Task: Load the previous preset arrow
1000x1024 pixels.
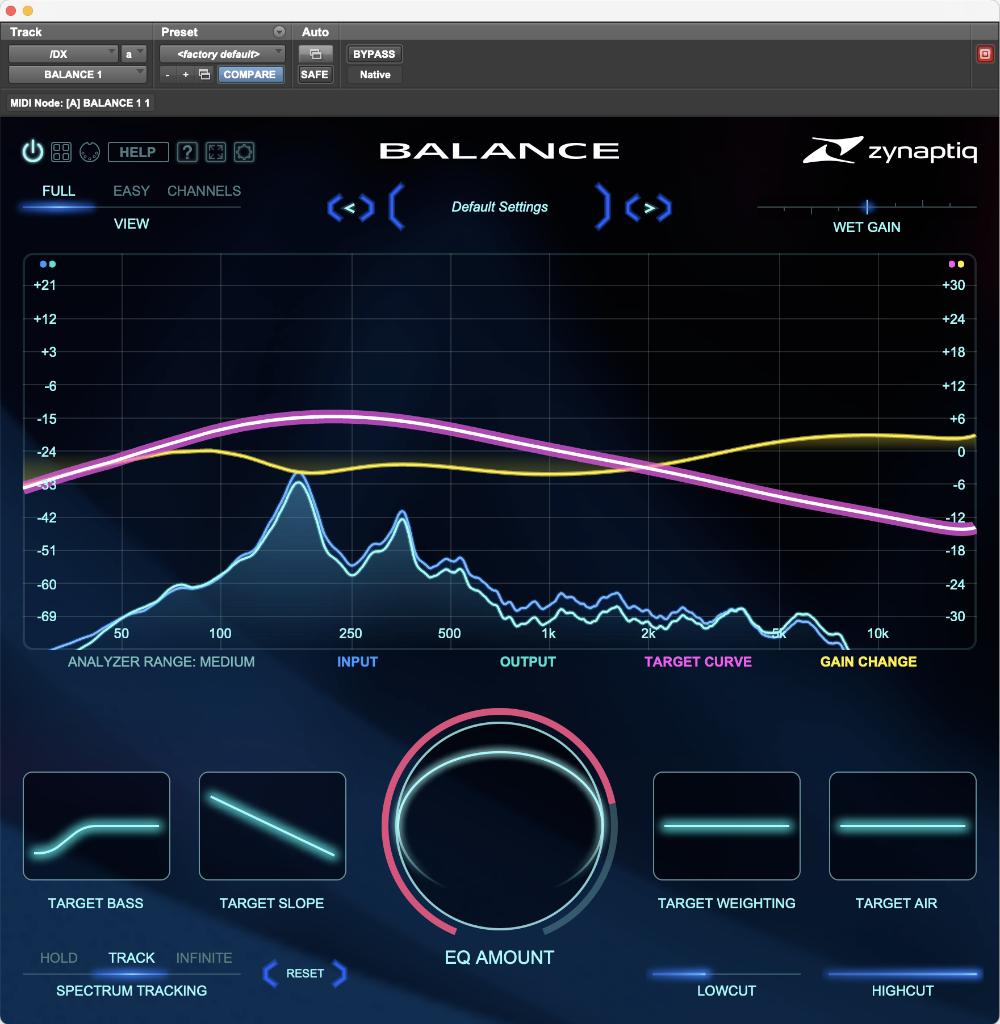Action: point(350,208)
